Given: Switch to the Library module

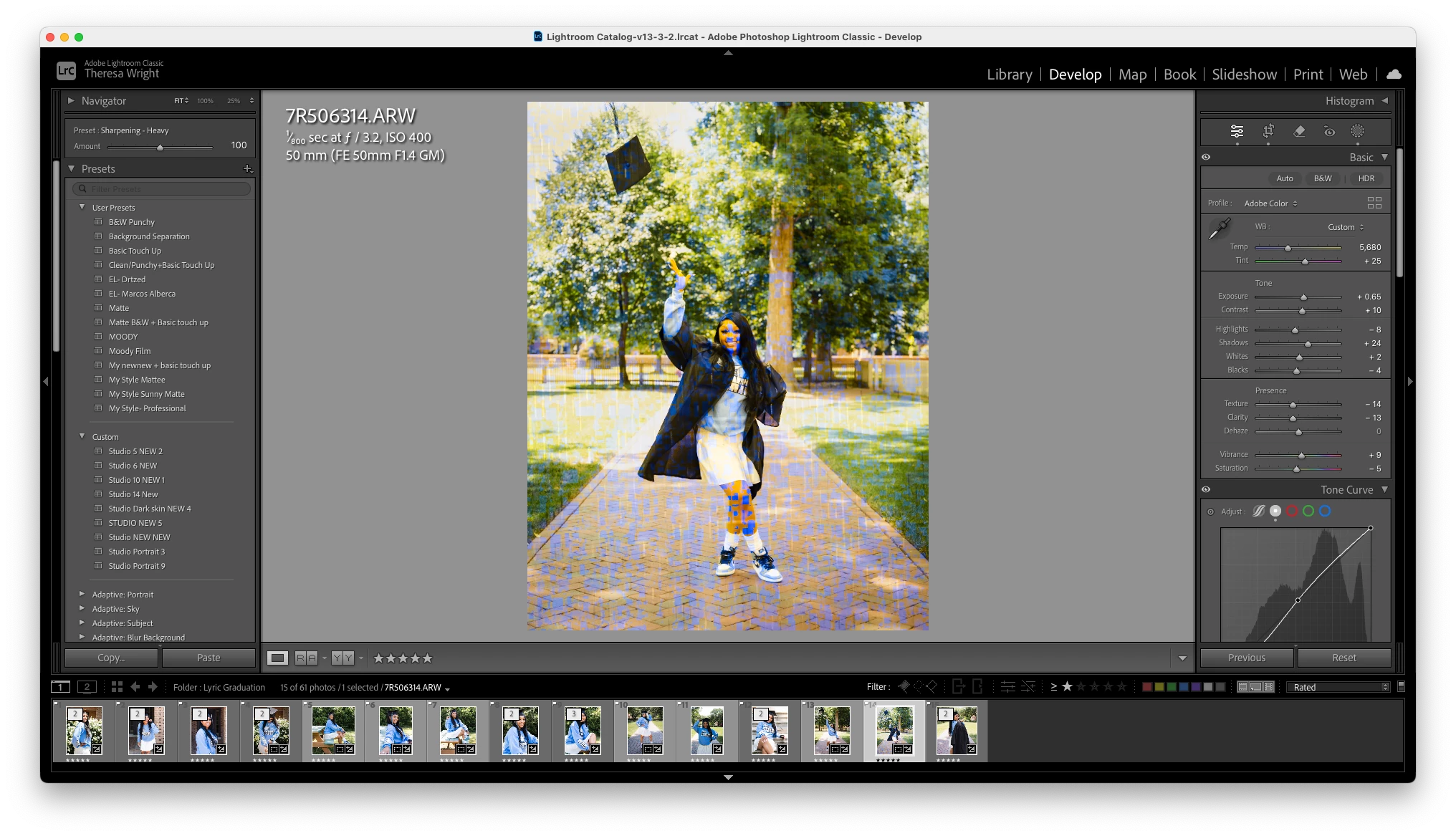Looking at the screenshot, I should (1009, 75).
